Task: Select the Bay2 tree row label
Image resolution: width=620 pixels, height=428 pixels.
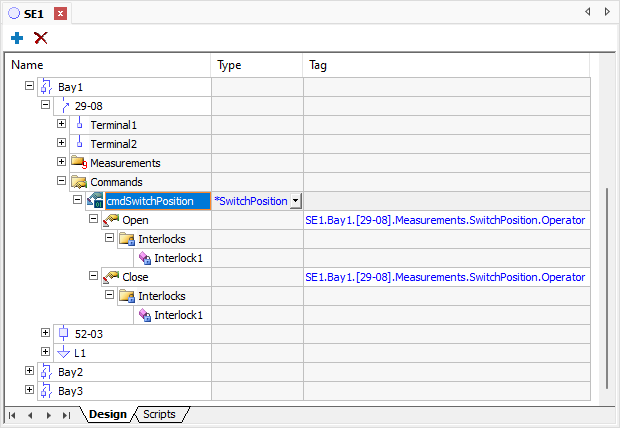Action: click(x=70, y=372)
